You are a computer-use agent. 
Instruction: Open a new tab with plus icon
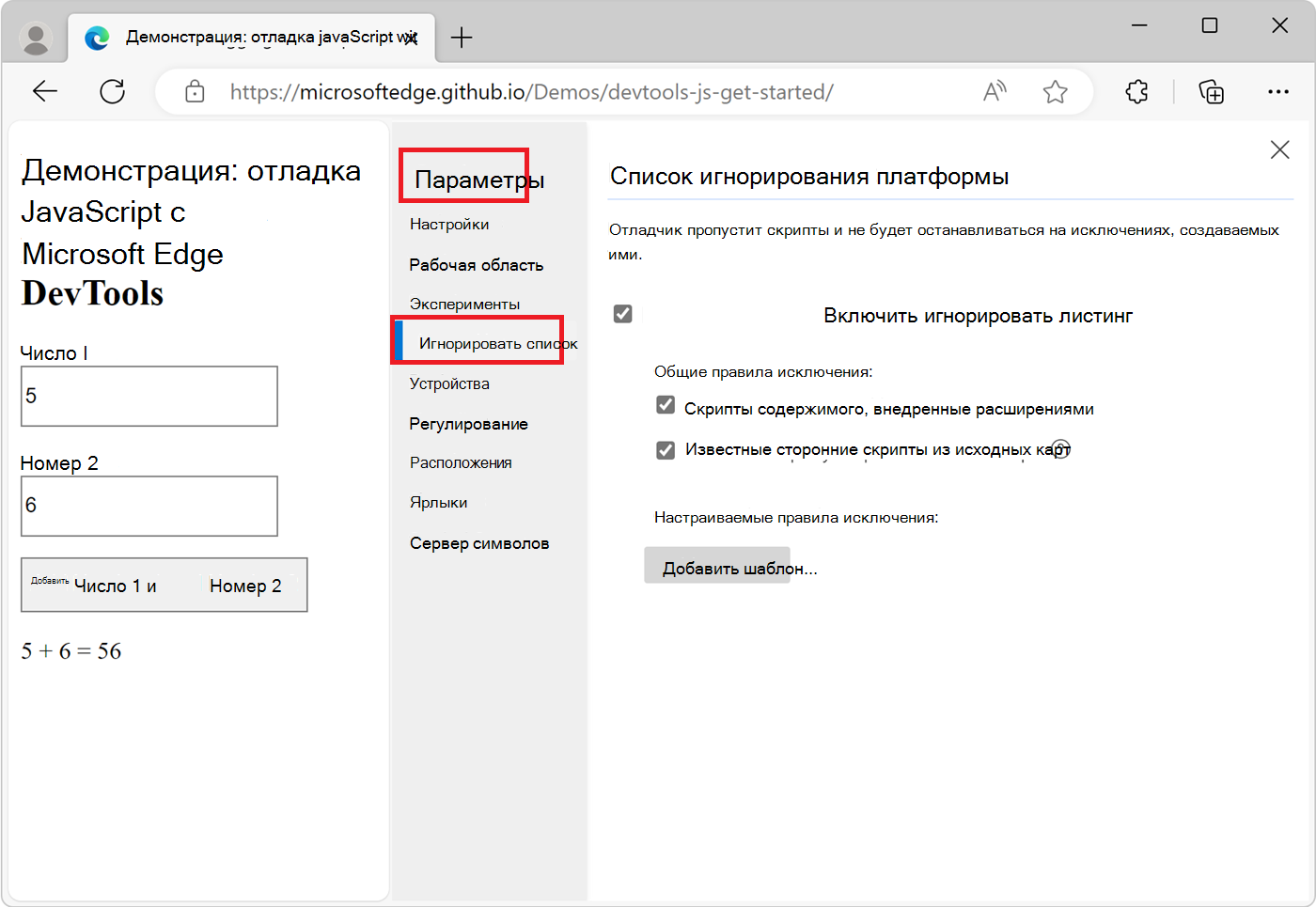click(462, 38)
